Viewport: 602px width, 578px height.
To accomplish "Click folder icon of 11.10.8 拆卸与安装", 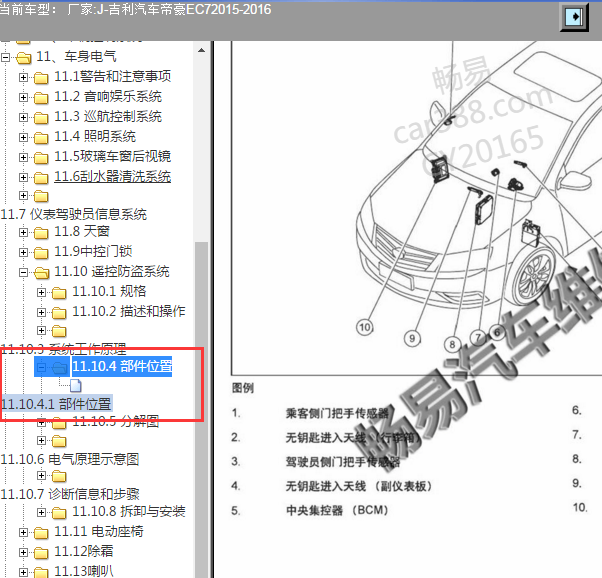I will pos(59,513).
